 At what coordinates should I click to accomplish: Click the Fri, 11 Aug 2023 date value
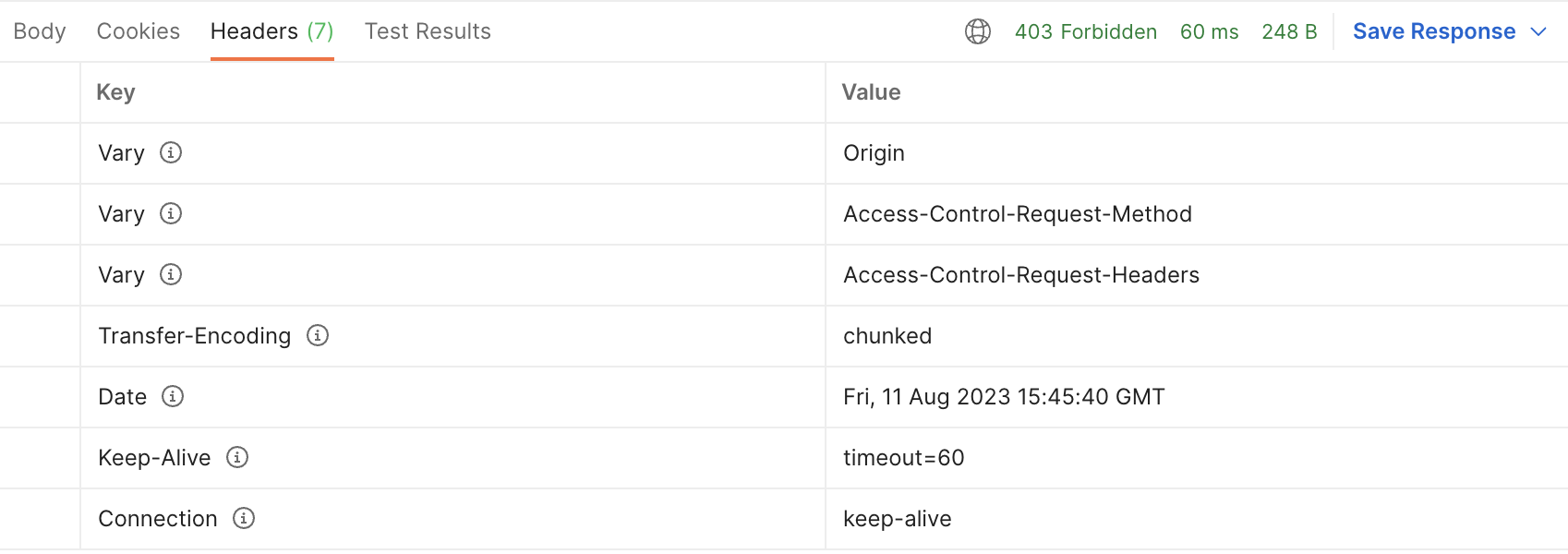(1004, 397)
